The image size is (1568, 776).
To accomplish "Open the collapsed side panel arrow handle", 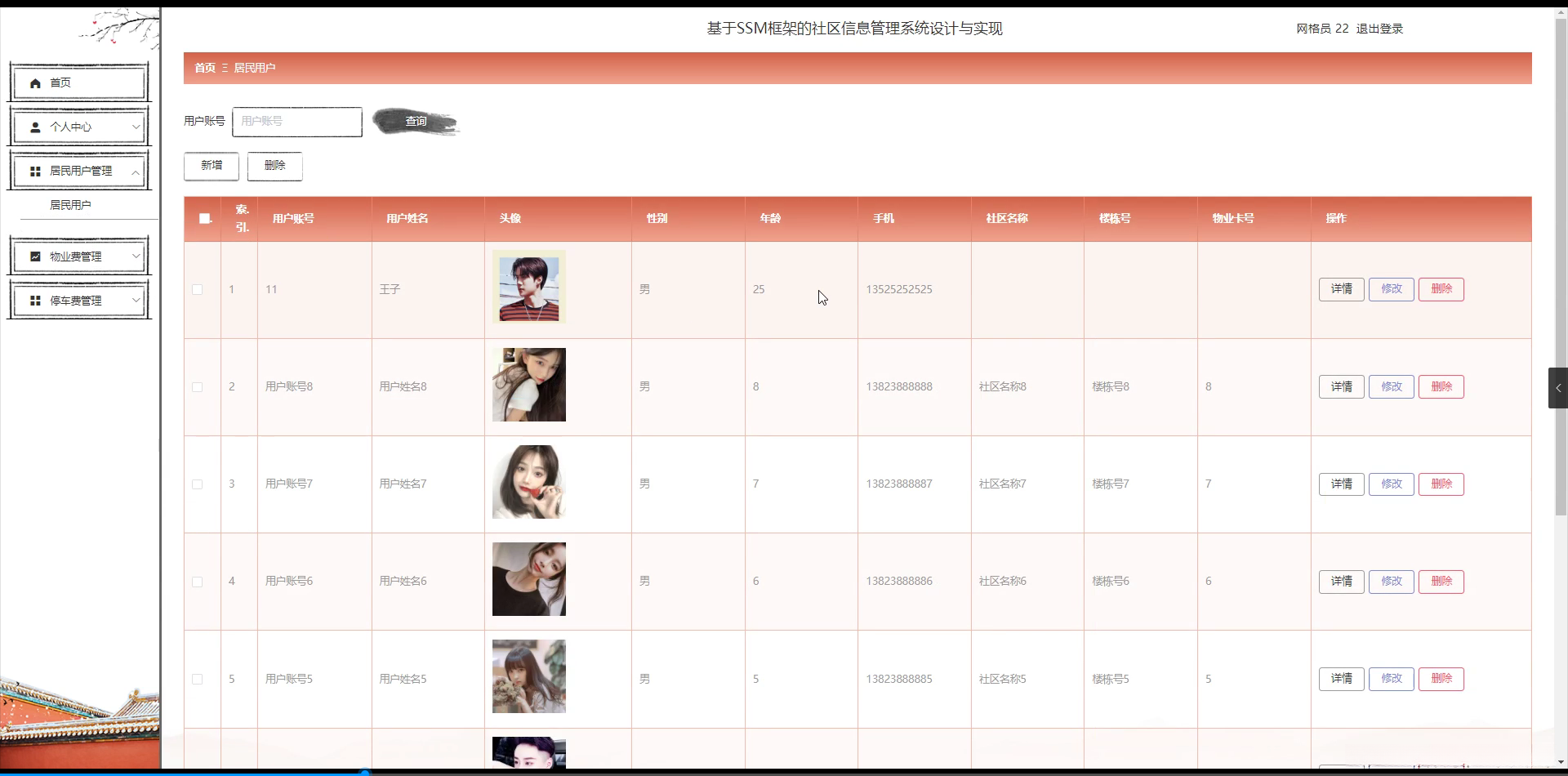I will click(1558, 388).
